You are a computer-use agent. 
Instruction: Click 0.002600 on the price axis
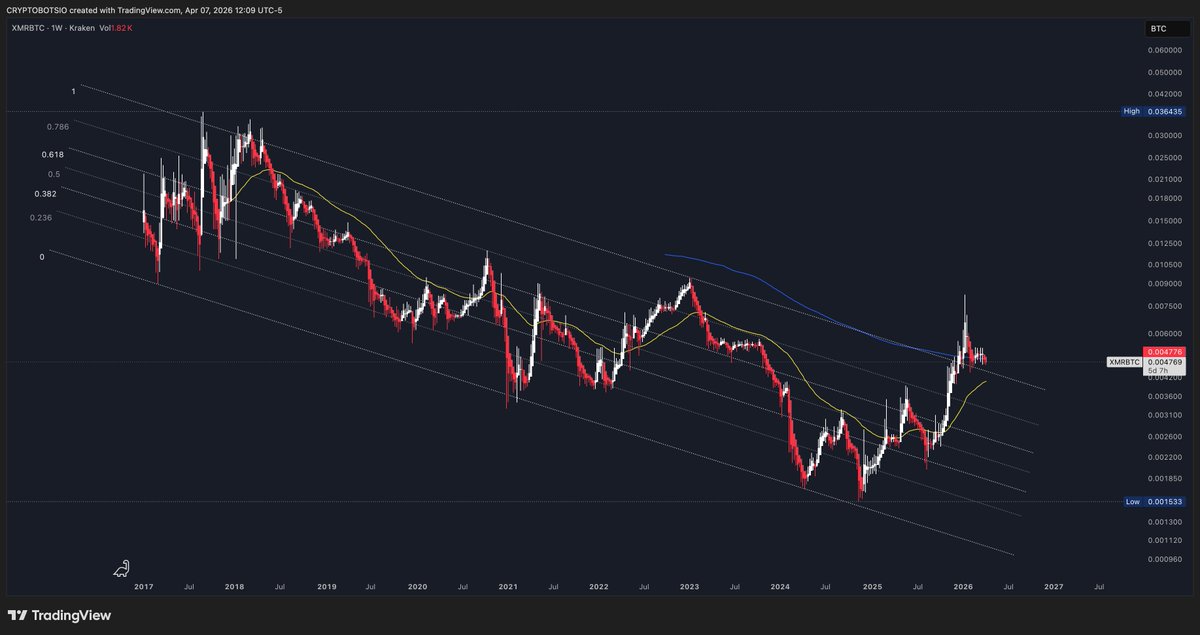1163,436
